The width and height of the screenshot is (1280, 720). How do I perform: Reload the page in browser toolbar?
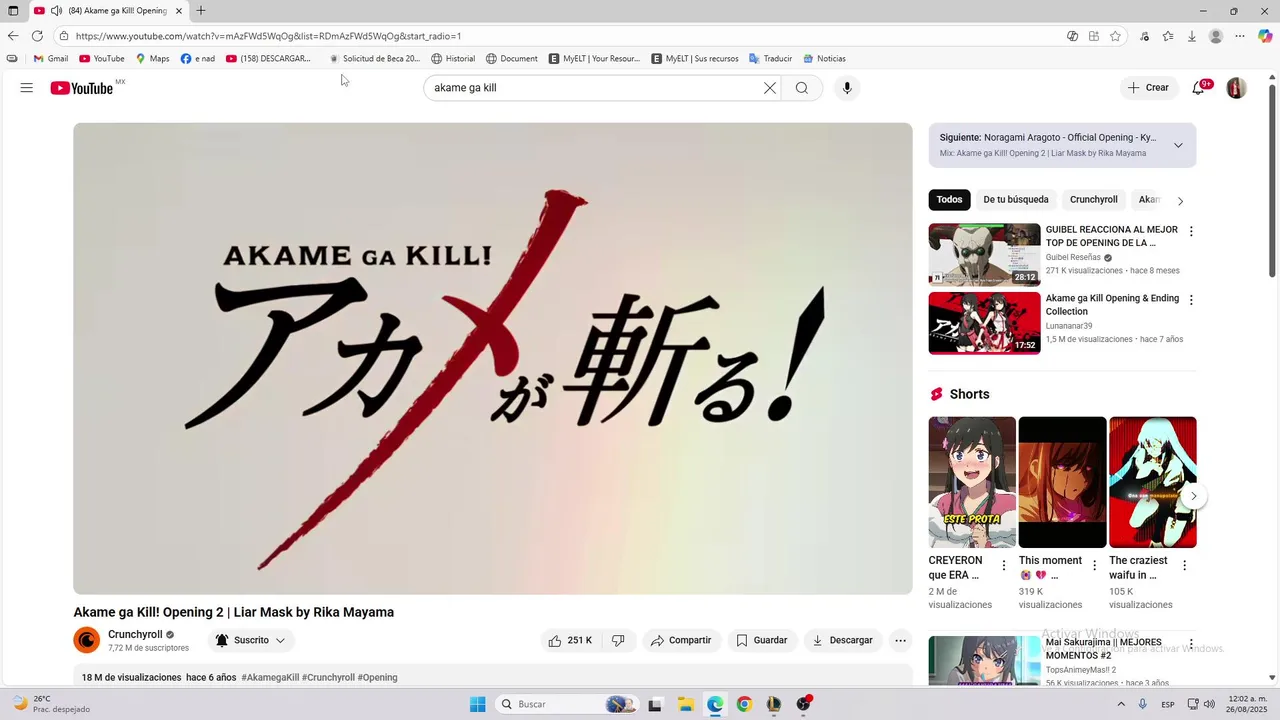coord(37,36)
